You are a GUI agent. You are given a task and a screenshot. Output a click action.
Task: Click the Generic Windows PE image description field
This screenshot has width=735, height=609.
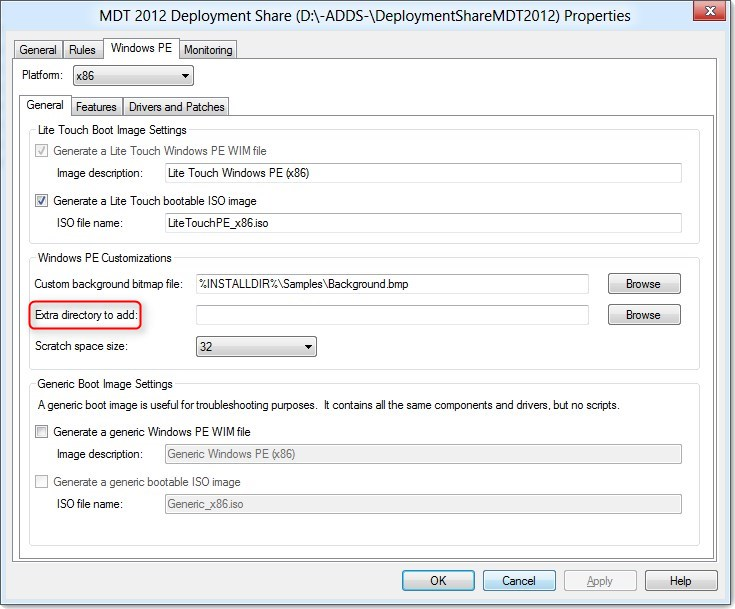[x=423, y=454]
